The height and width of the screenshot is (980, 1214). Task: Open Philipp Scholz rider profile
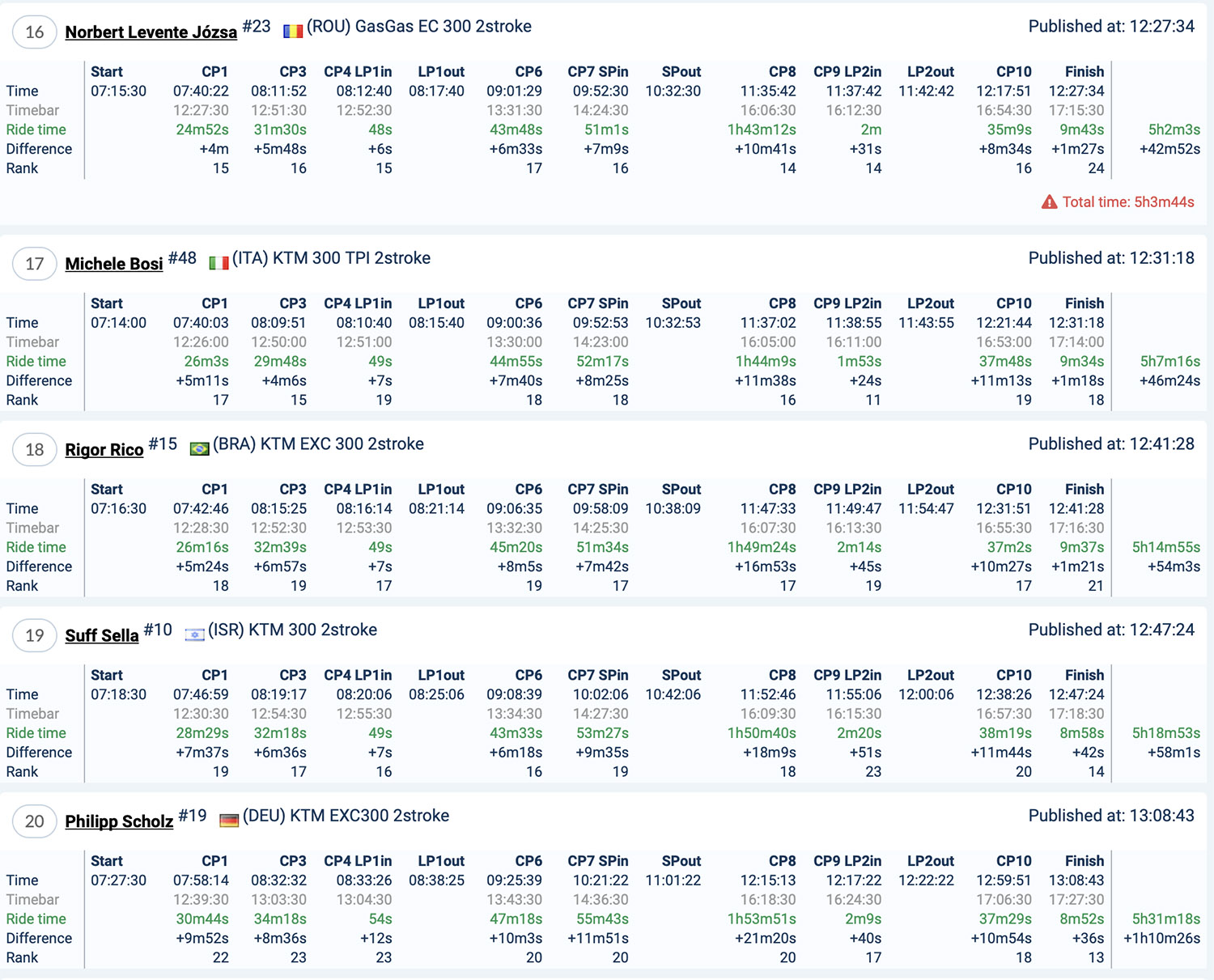tap(119, 821)
